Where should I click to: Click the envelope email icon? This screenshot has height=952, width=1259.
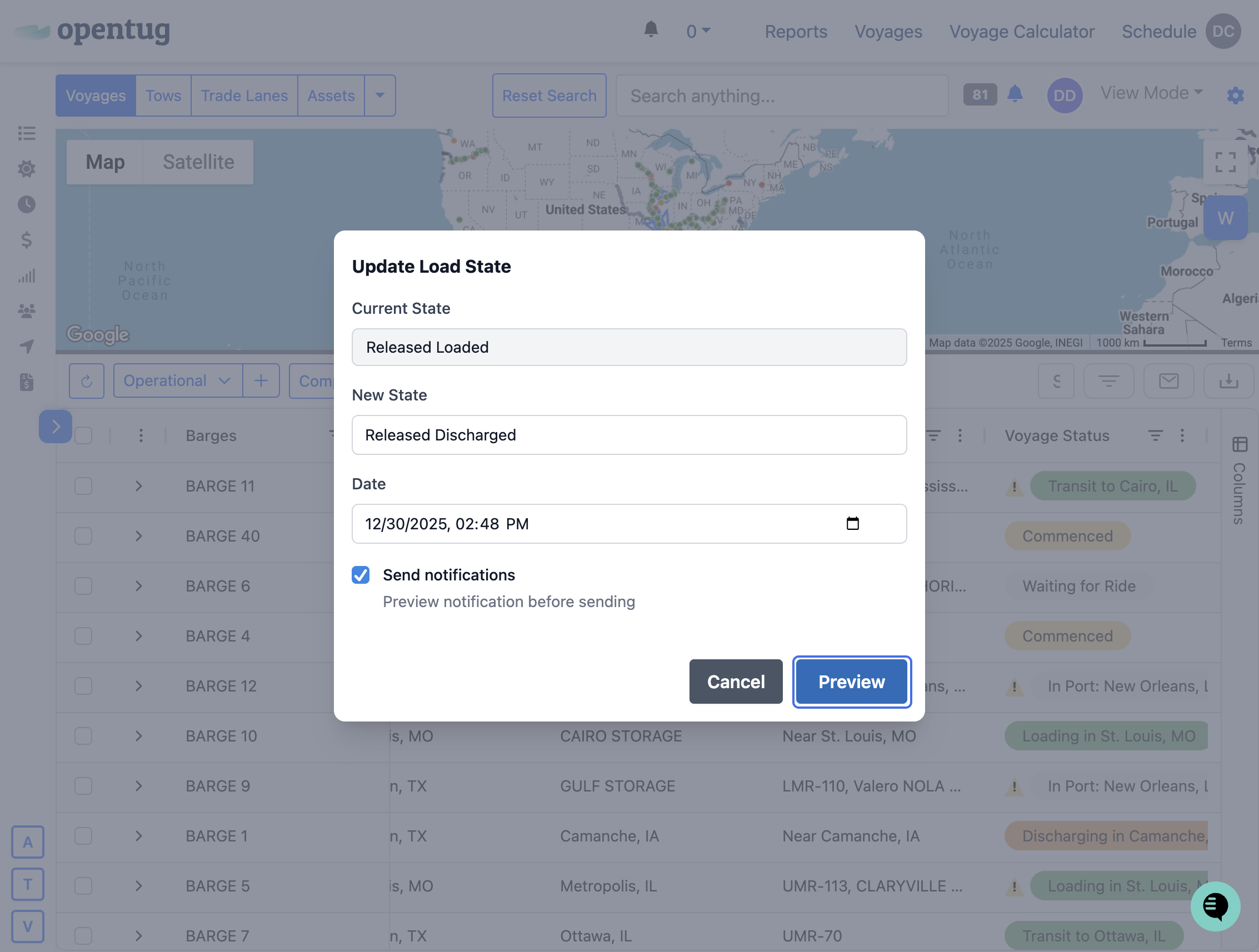pyautogui.click(x=1168, y=380)
